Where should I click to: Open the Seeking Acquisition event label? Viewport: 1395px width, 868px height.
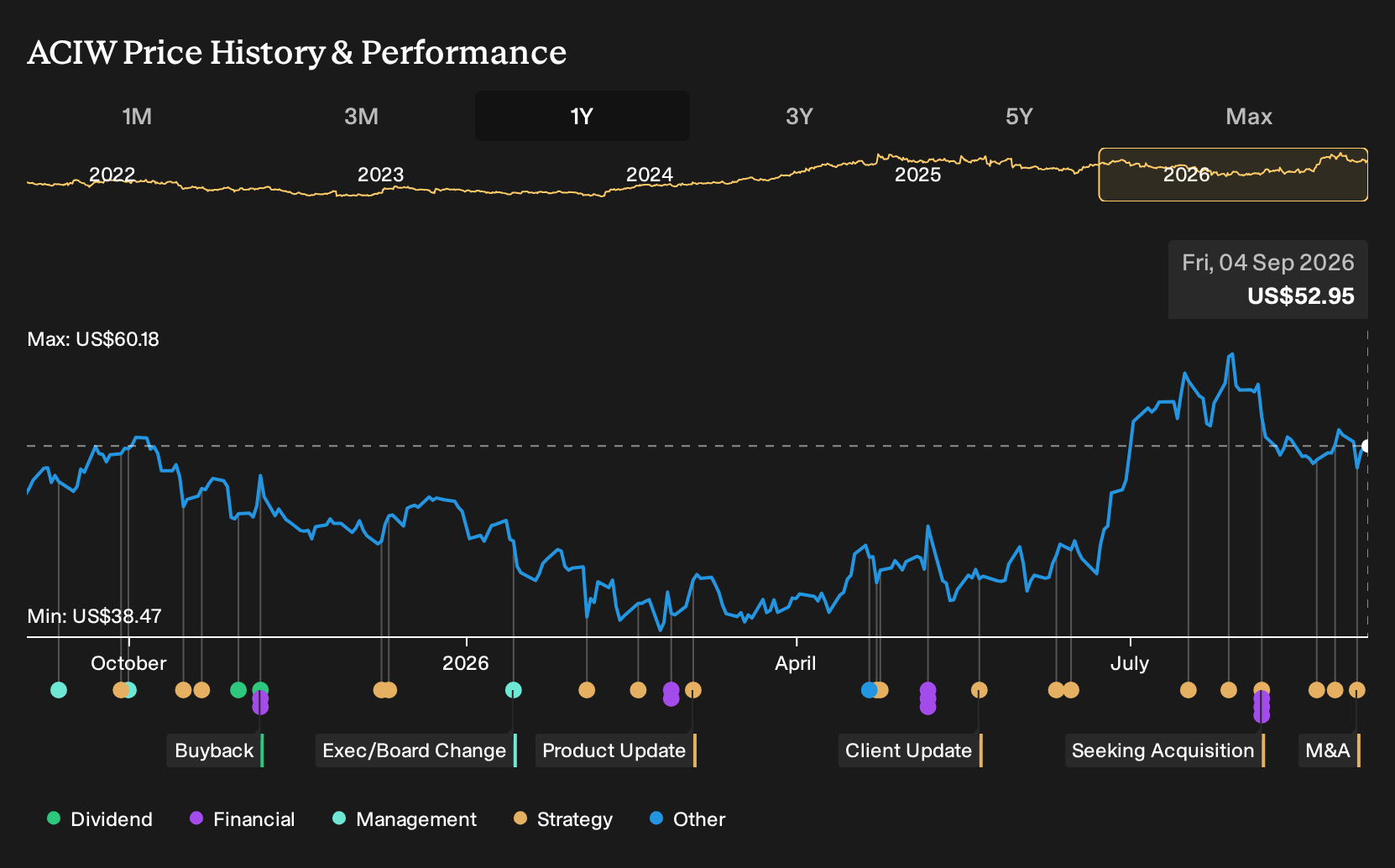click(x=1164, y=750)
